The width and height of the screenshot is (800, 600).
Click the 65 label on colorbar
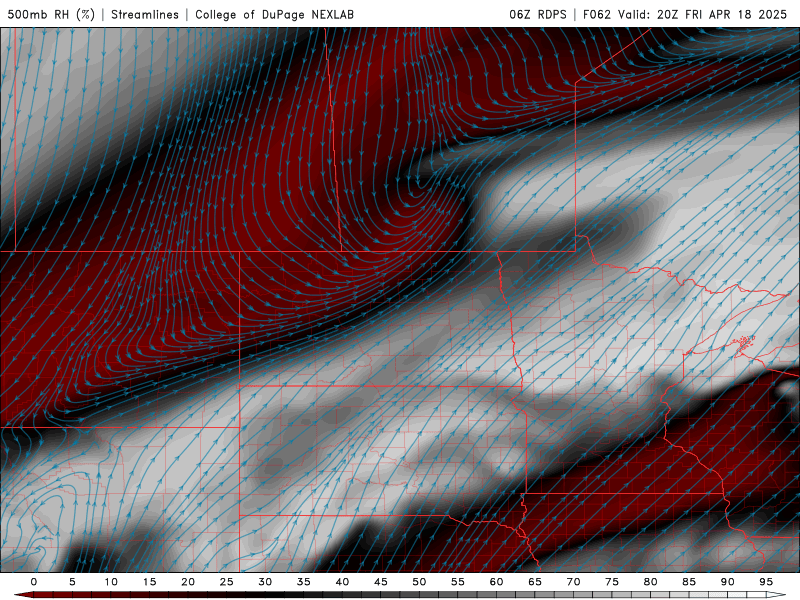(x=535, y=582)
